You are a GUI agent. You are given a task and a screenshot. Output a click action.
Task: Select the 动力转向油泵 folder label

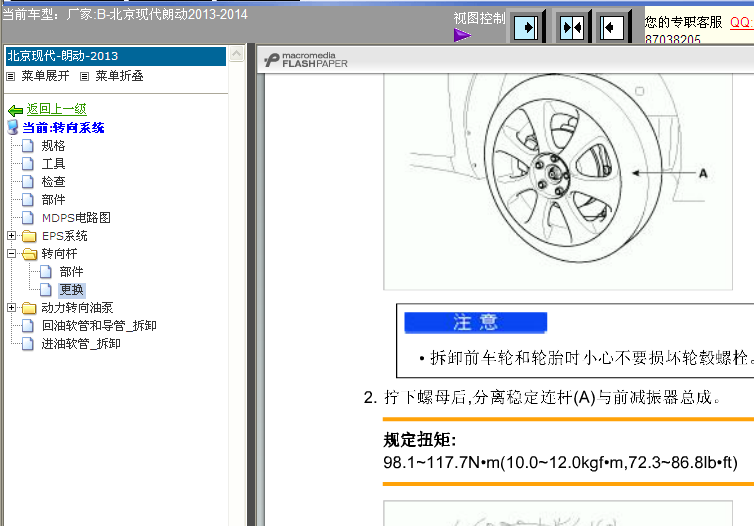click(77, 308)
